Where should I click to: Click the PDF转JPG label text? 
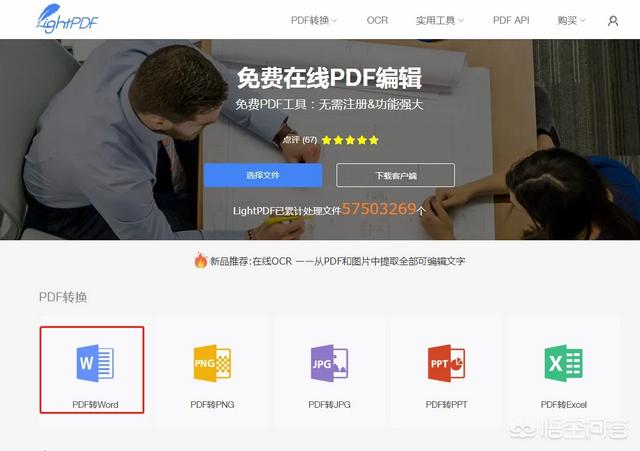click(x=329, y=404)
